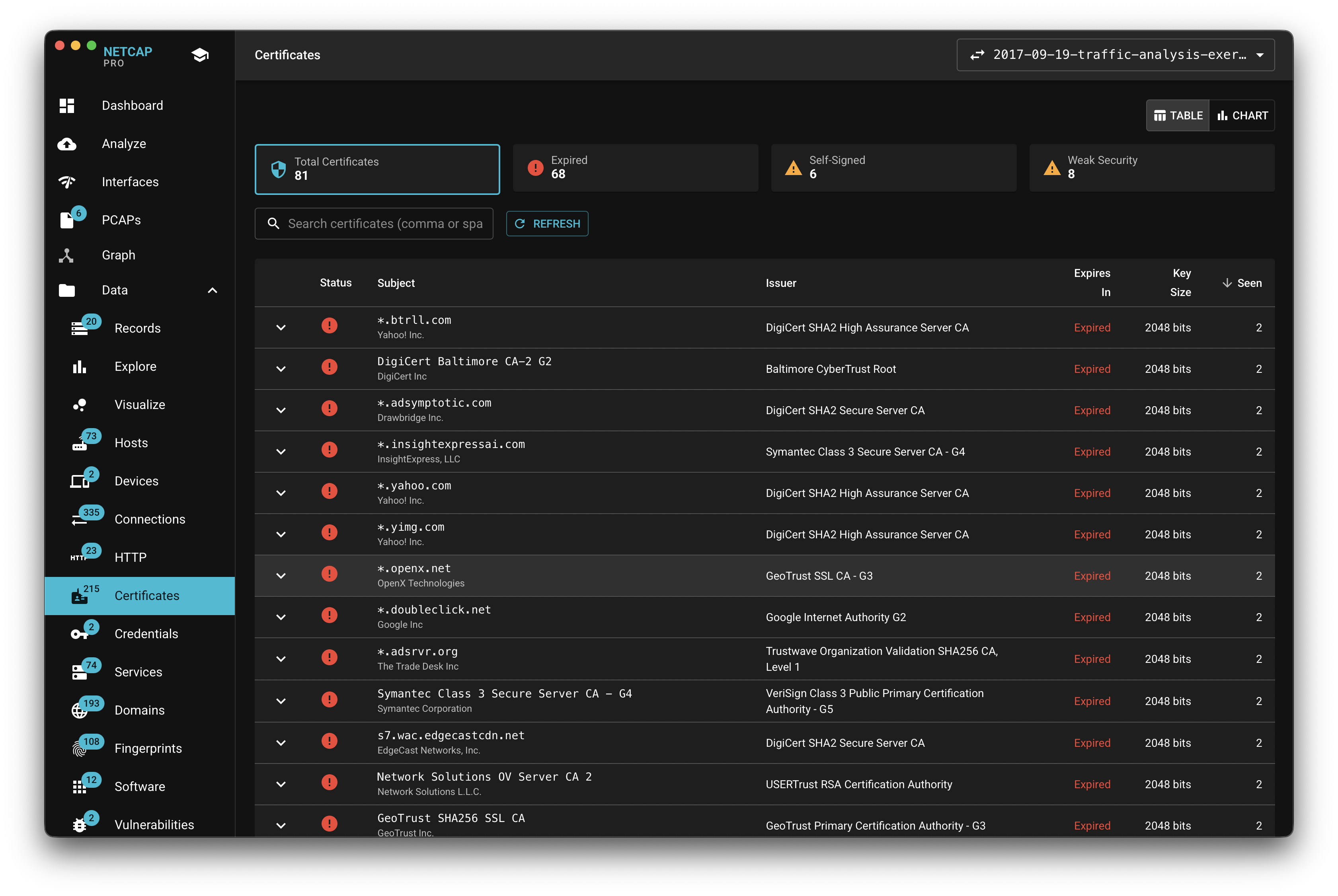Viewport: 1338px width, 896px height.
Task: Expand the *.openx.net certificate row
Action: pyautogui.click(x=281, y=576)
